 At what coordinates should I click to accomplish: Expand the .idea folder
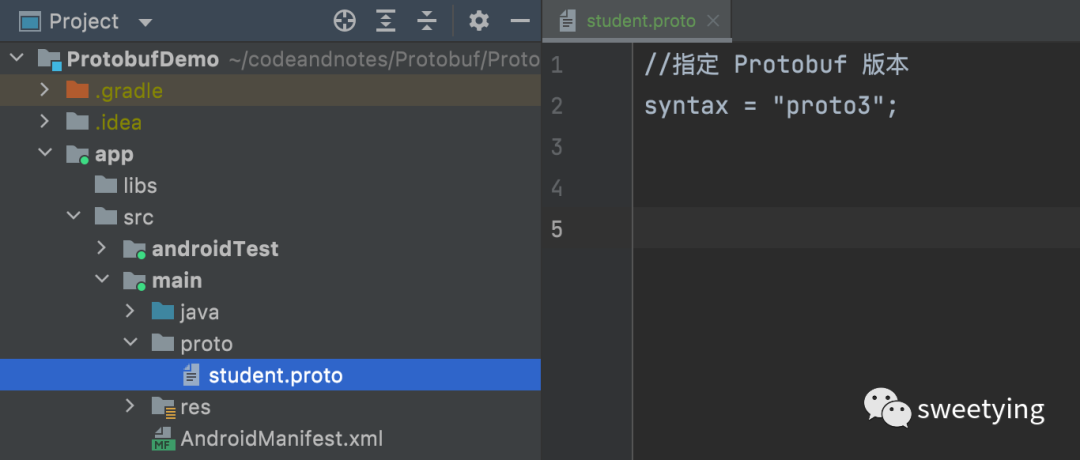click(x=44, y=122)
